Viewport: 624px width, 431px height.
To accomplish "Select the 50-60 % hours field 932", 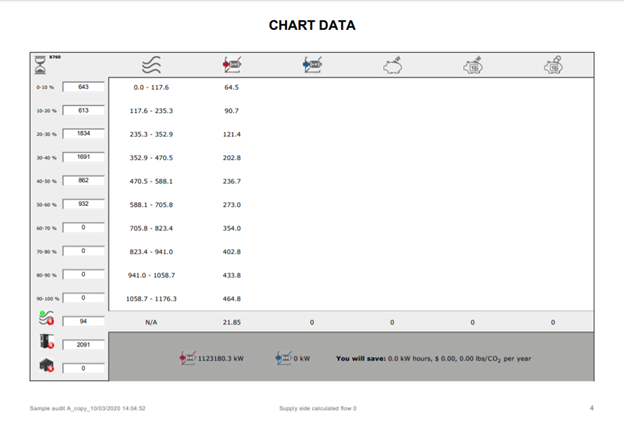I will [x=84, y=204].
